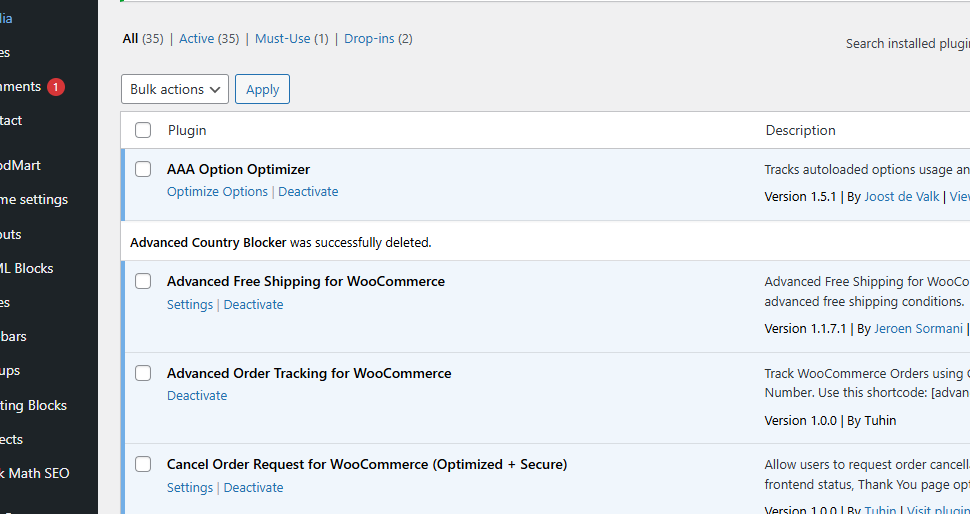The width and height of the screenshot is (970, 514).
Task: Deactivate Advanced Free Shipping for WooCommerce
Action: click(254, 304)
